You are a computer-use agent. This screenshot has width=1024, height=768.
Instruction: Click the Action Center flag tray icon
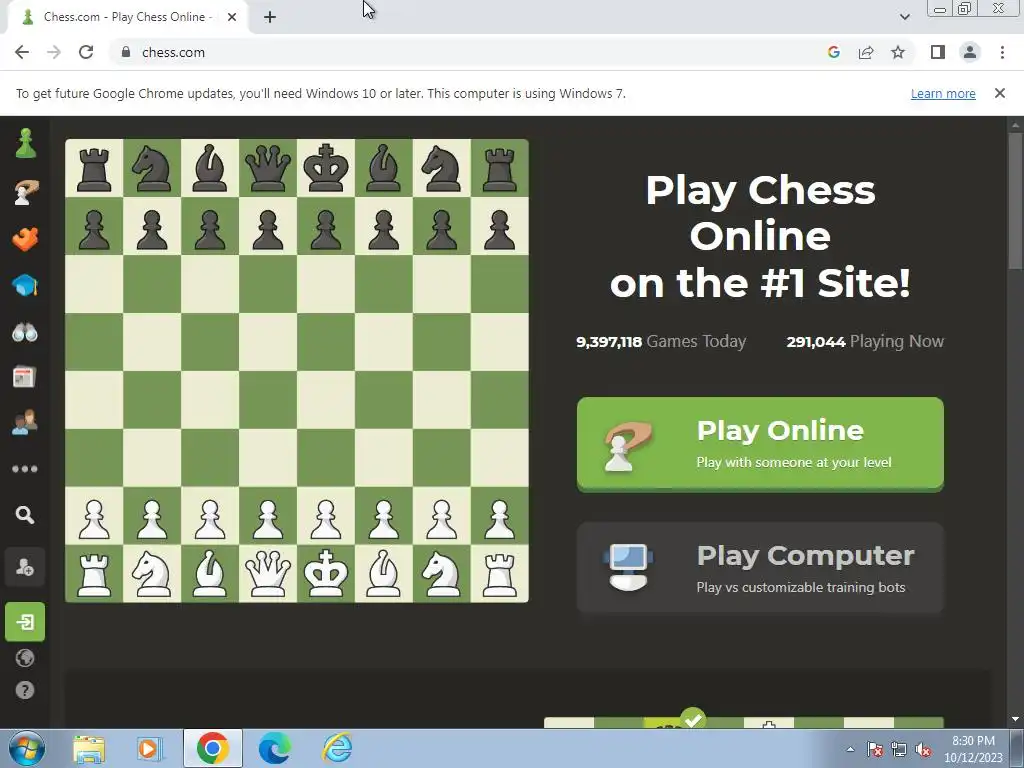875,750
